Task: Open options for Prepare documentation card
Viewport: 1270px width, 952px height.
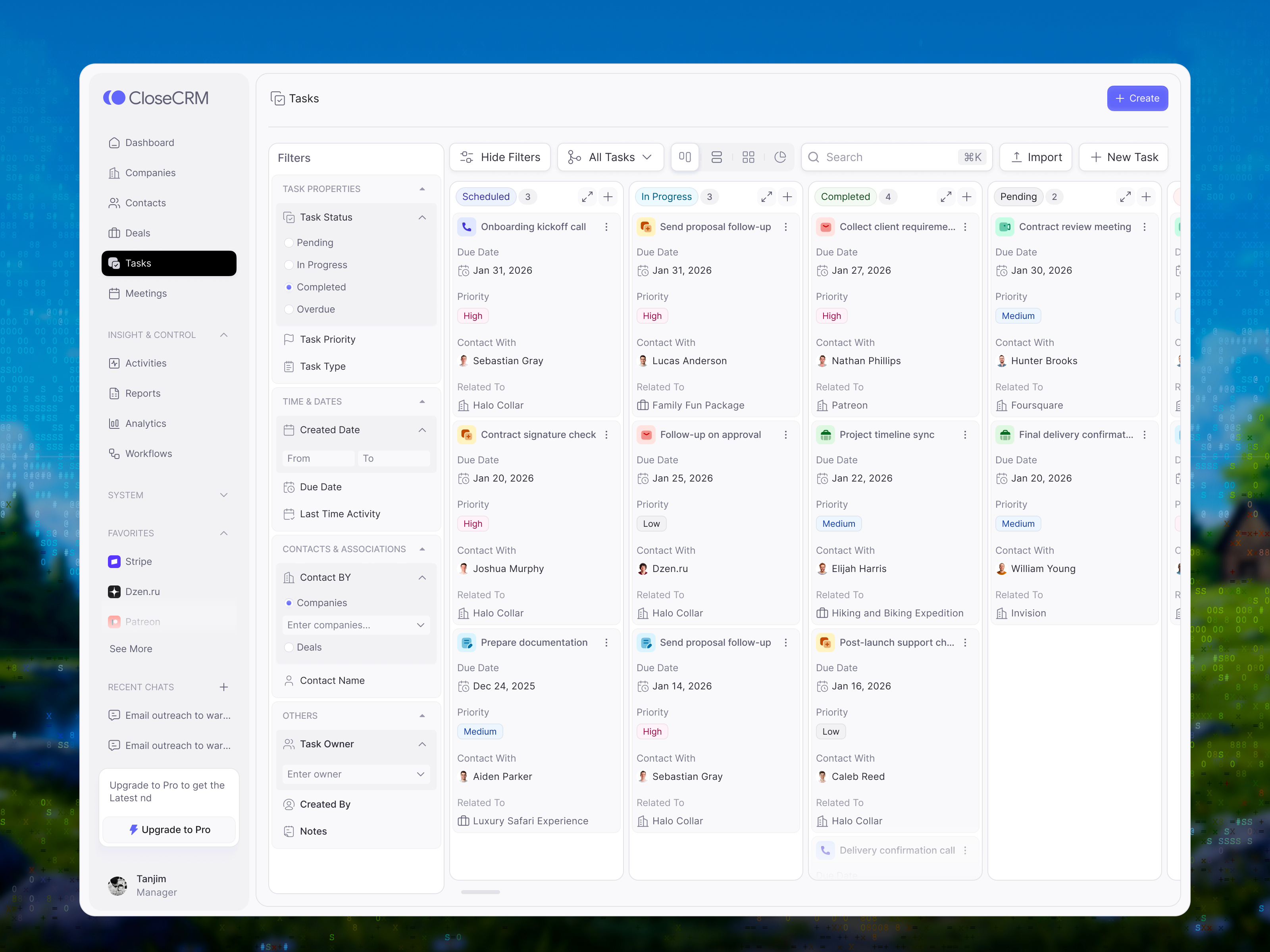Action: [x=606, y=642]
